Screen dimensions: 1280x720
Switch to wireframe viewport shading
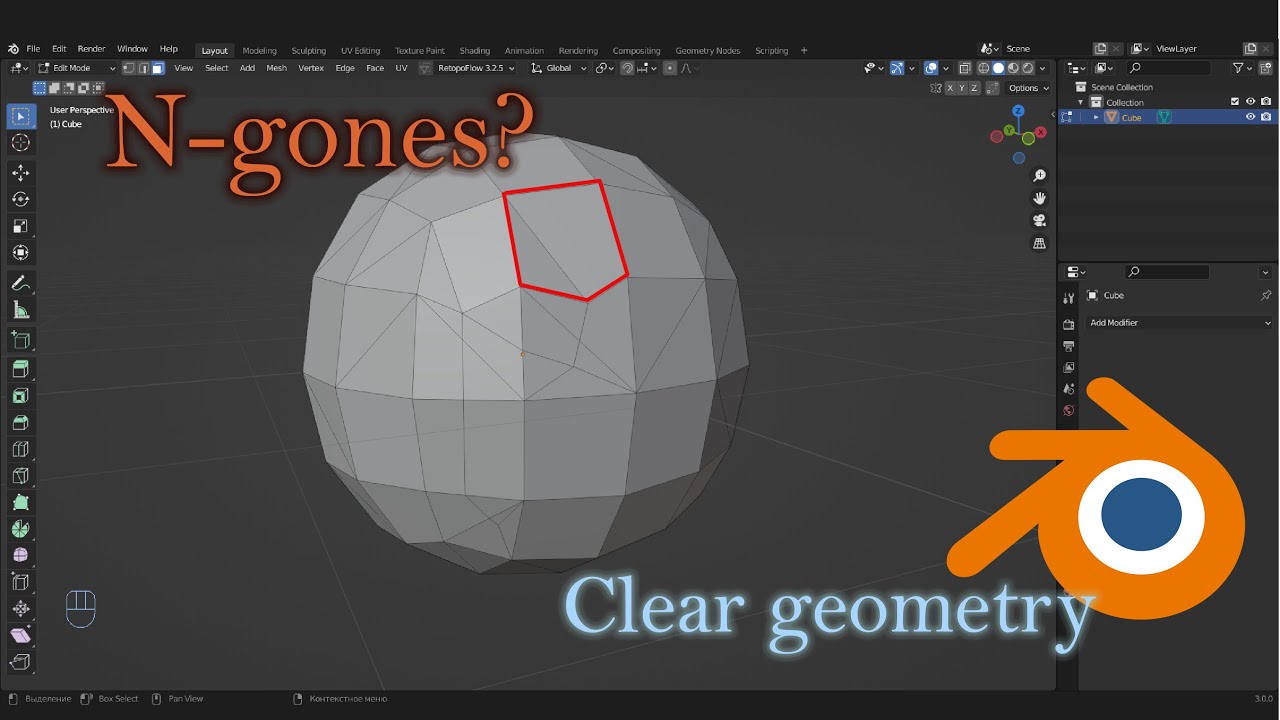(984, 68)
